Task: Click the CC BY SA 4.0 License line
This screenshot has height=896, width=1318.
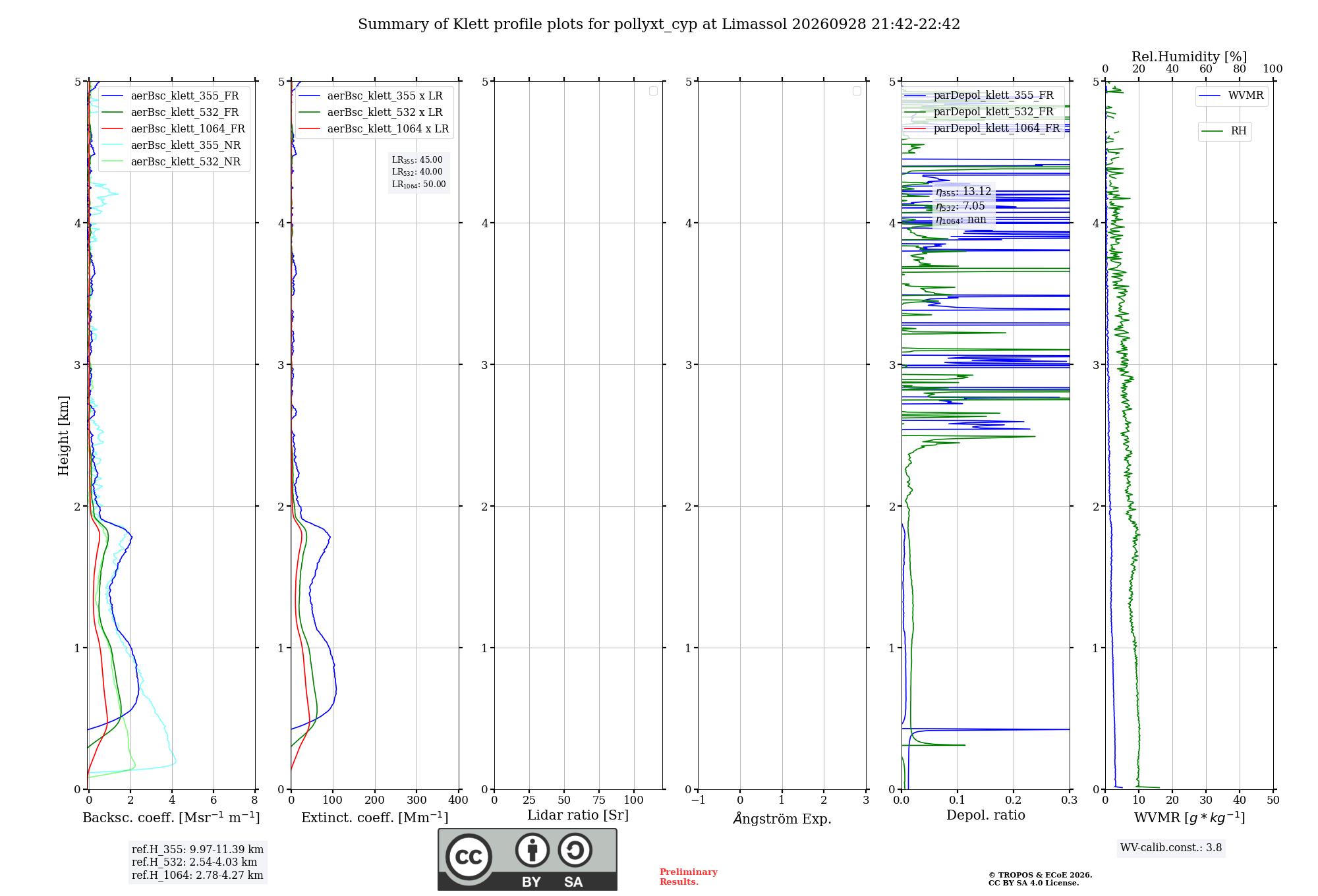Action: tap(1034, 883)
